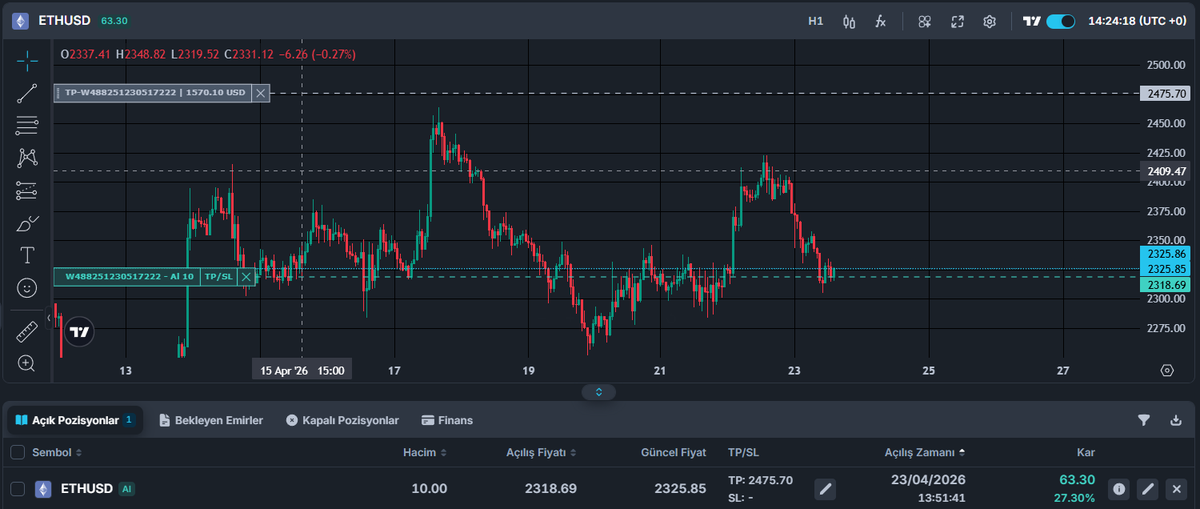The width and height of the screenshot is (1200, 509).
Task: Expand the bottom panel with center chevron
Action: (x=599, y=392)
